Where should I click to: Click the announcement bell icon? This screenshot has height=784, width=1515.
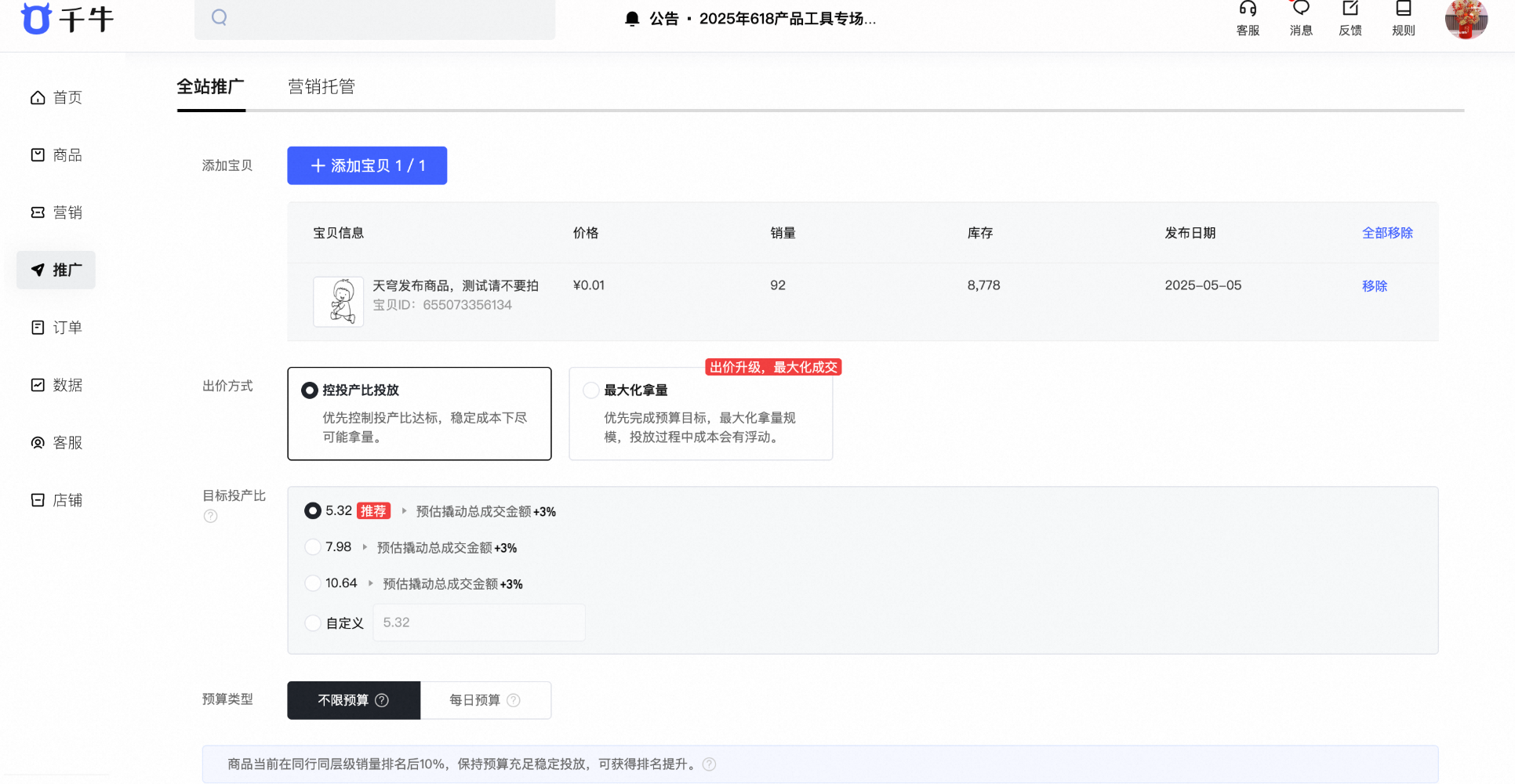coord(632,19)
